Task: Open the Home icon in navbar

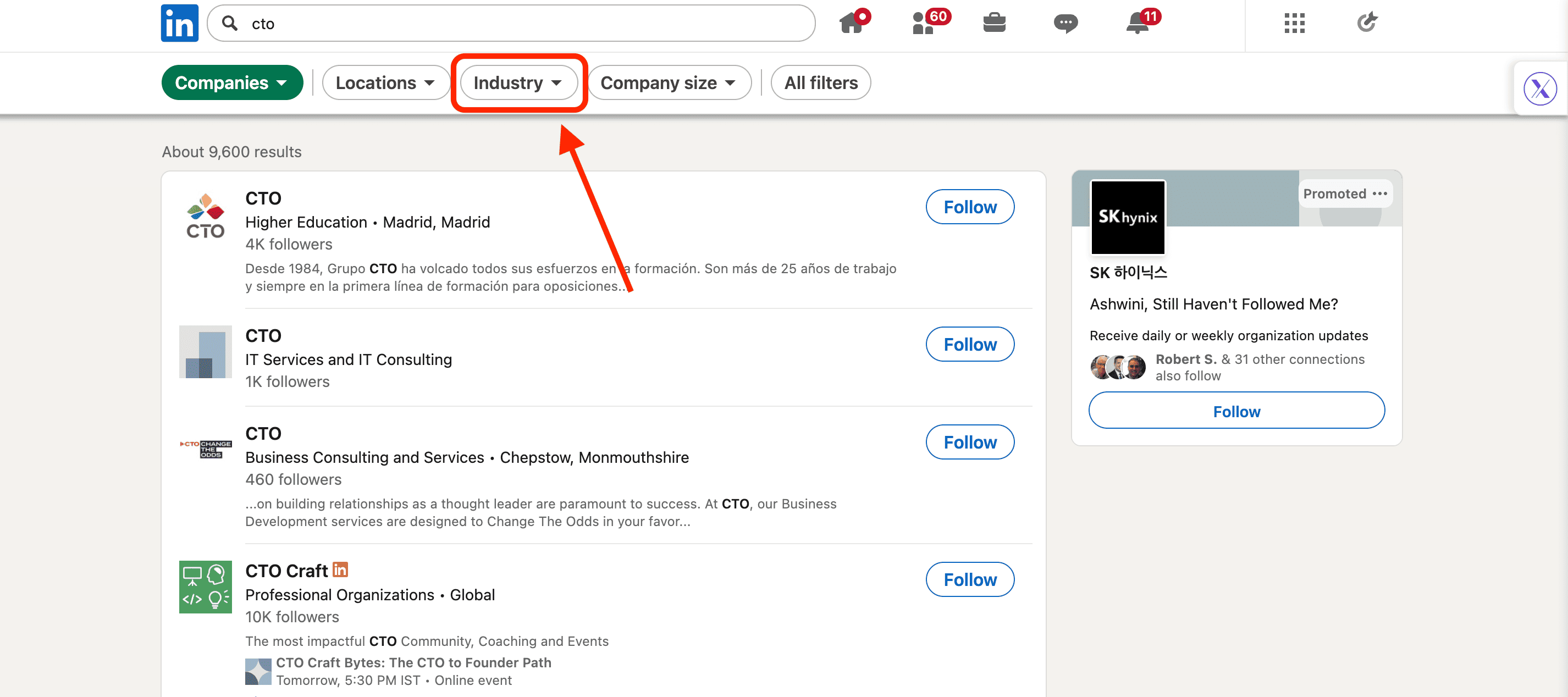Action: 852,23
